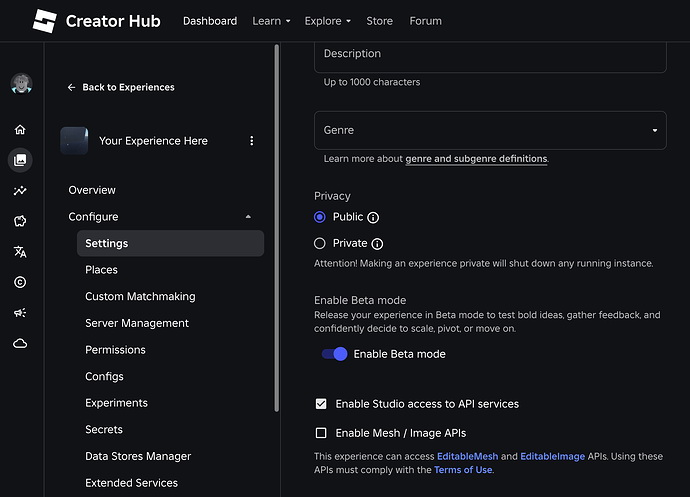Open the translation icon in sidebar
The width and height of the screenshot is (690, 497).
20,252
